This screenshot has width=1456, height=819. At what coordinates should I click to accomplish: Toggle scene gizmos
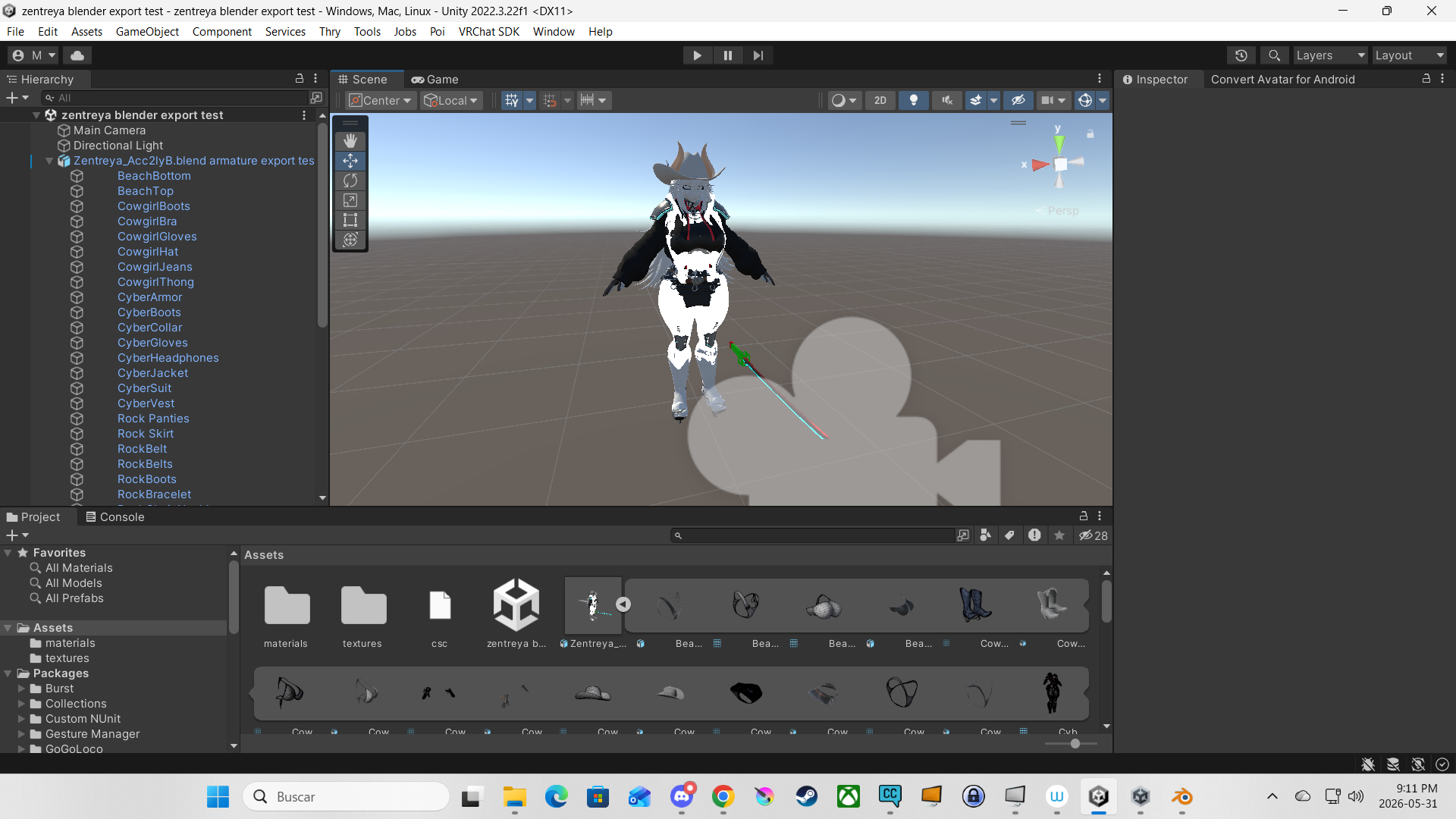coord(1085,100)
